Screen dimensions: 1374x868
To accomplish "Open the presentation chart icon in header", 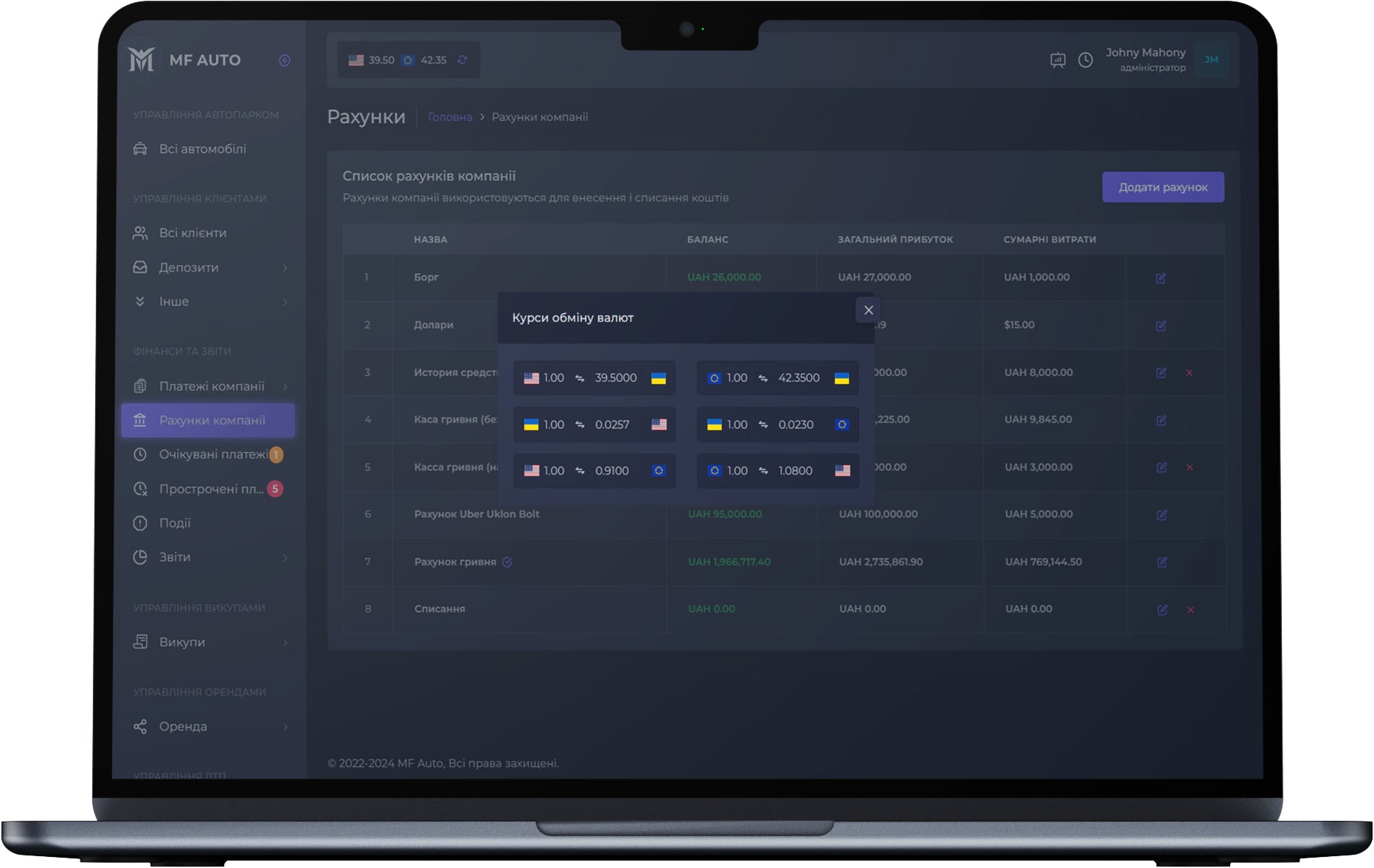I will click(1058, 60).
